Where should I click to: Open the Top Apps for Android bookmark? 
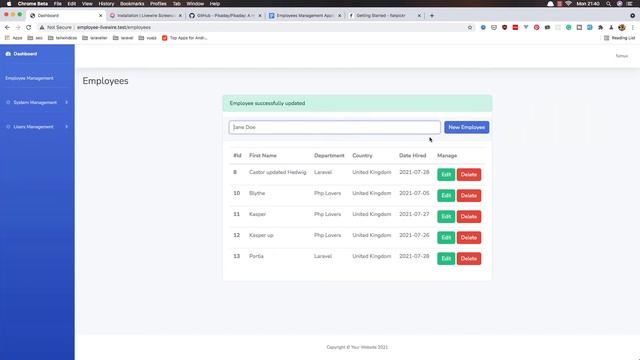coord(184,38)
